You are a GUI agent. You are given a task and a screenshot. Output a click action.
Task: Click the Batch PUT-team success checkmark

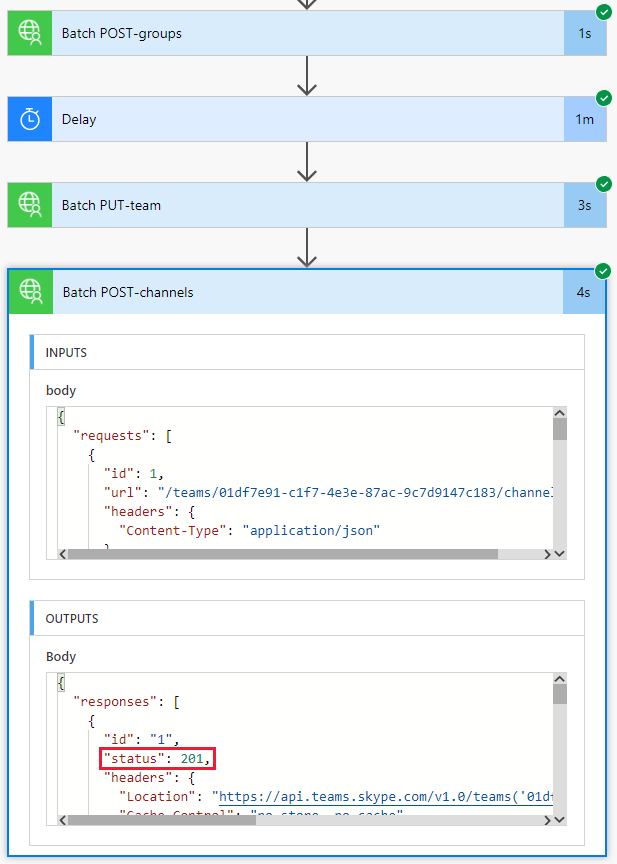[x=604, y=184]
